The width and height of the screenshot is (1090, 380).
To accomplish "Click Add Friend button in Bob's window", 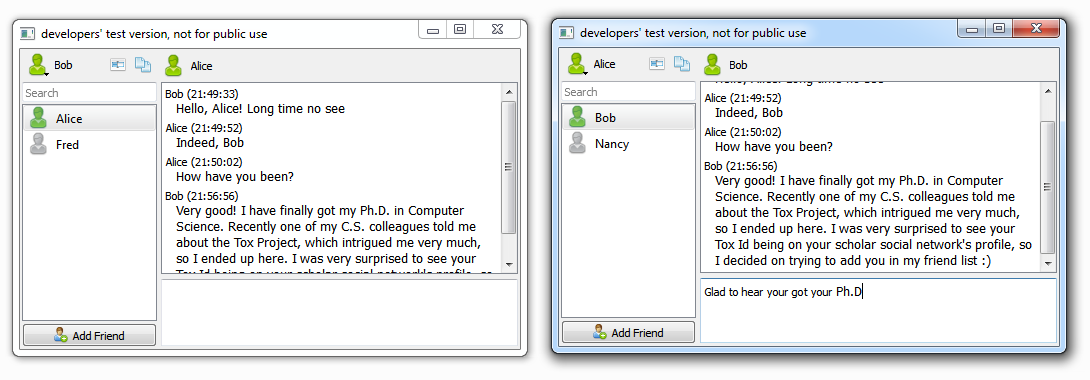I will [x=90, y=336].
